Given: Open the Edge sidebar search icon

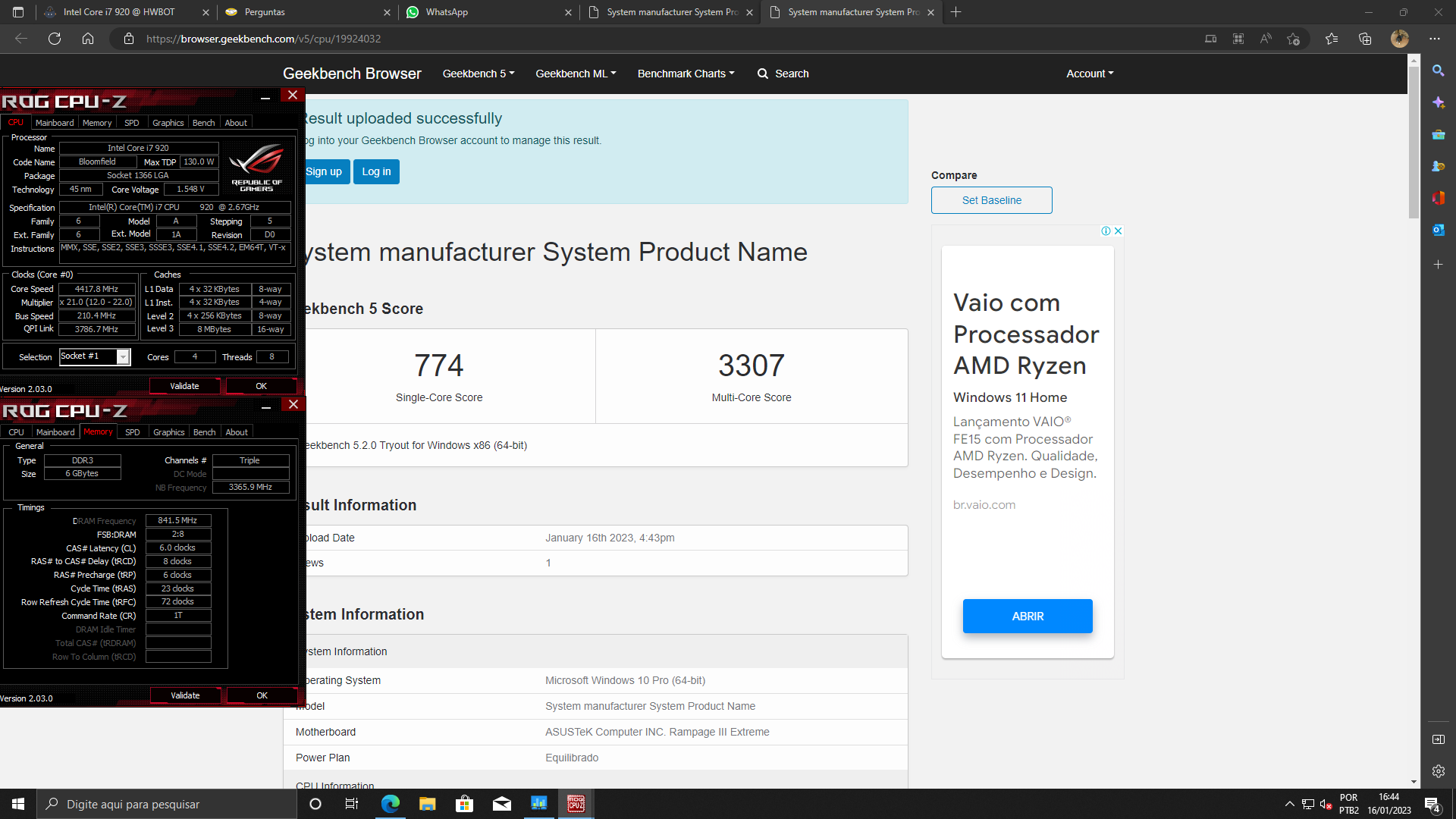Looking at the screenshot, I should [1438, 71].
